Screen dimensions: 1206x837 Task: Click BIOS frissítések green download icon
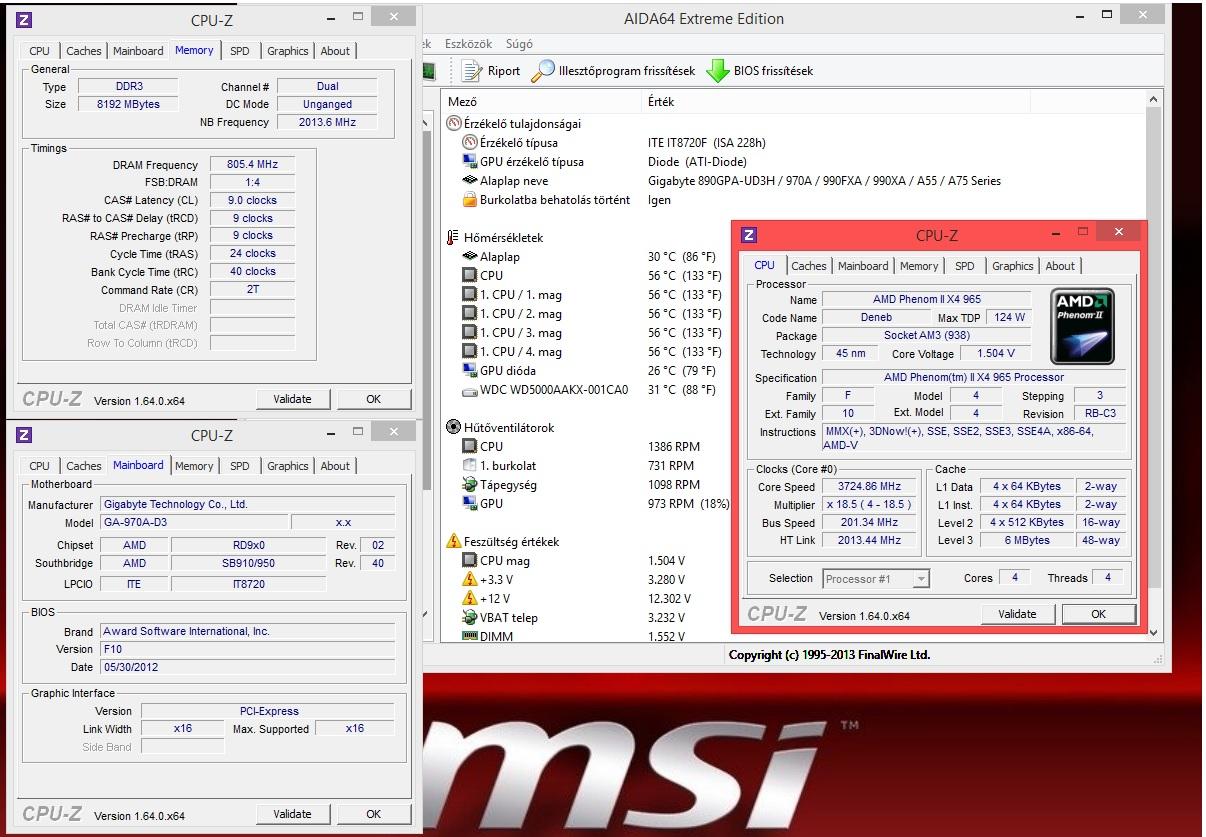point(718,71)
